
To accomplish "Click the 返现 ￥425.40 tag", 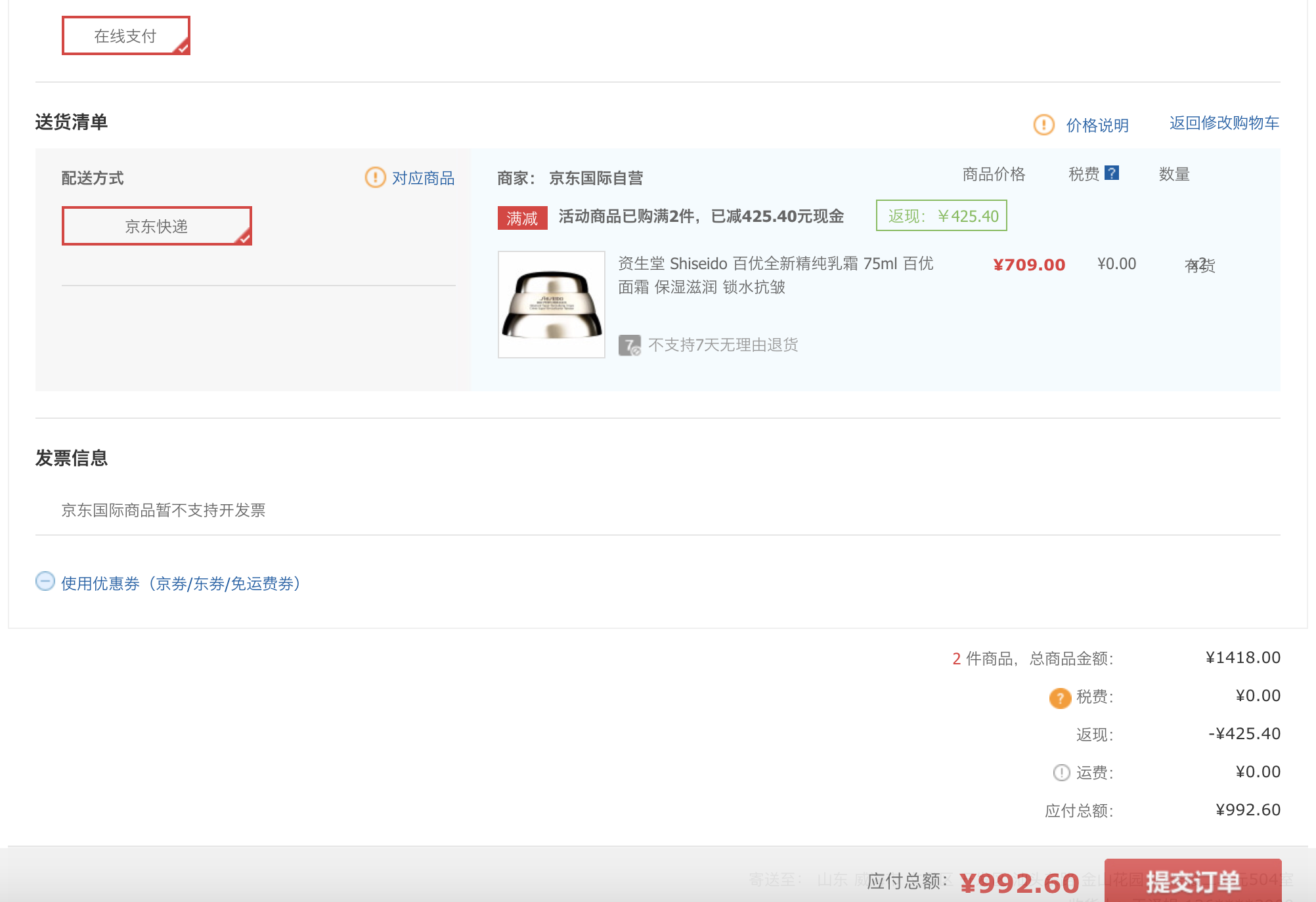I will (x=942, y=215).
